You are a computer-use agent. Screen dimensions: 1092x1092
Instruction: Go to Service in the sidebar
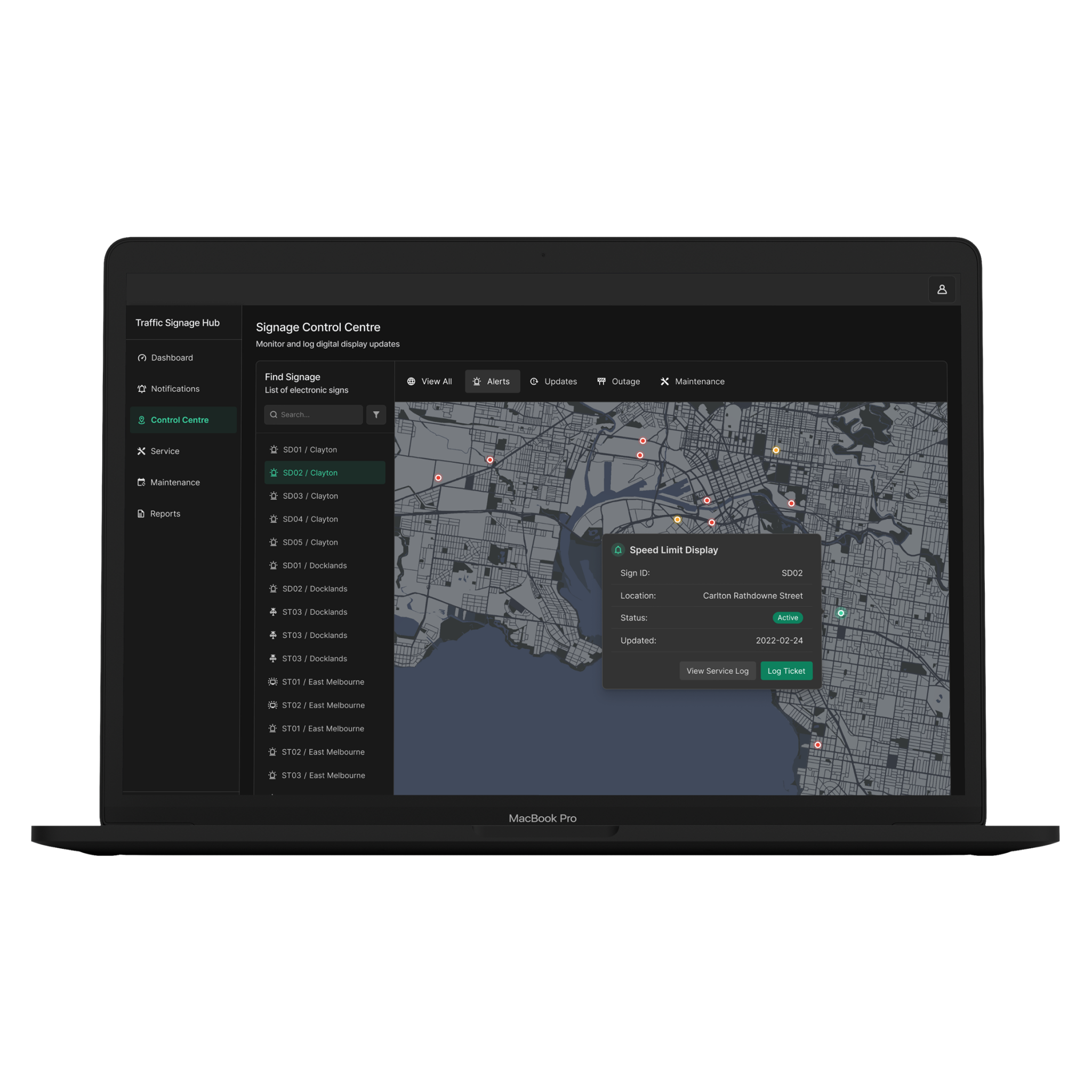(164, 451)
